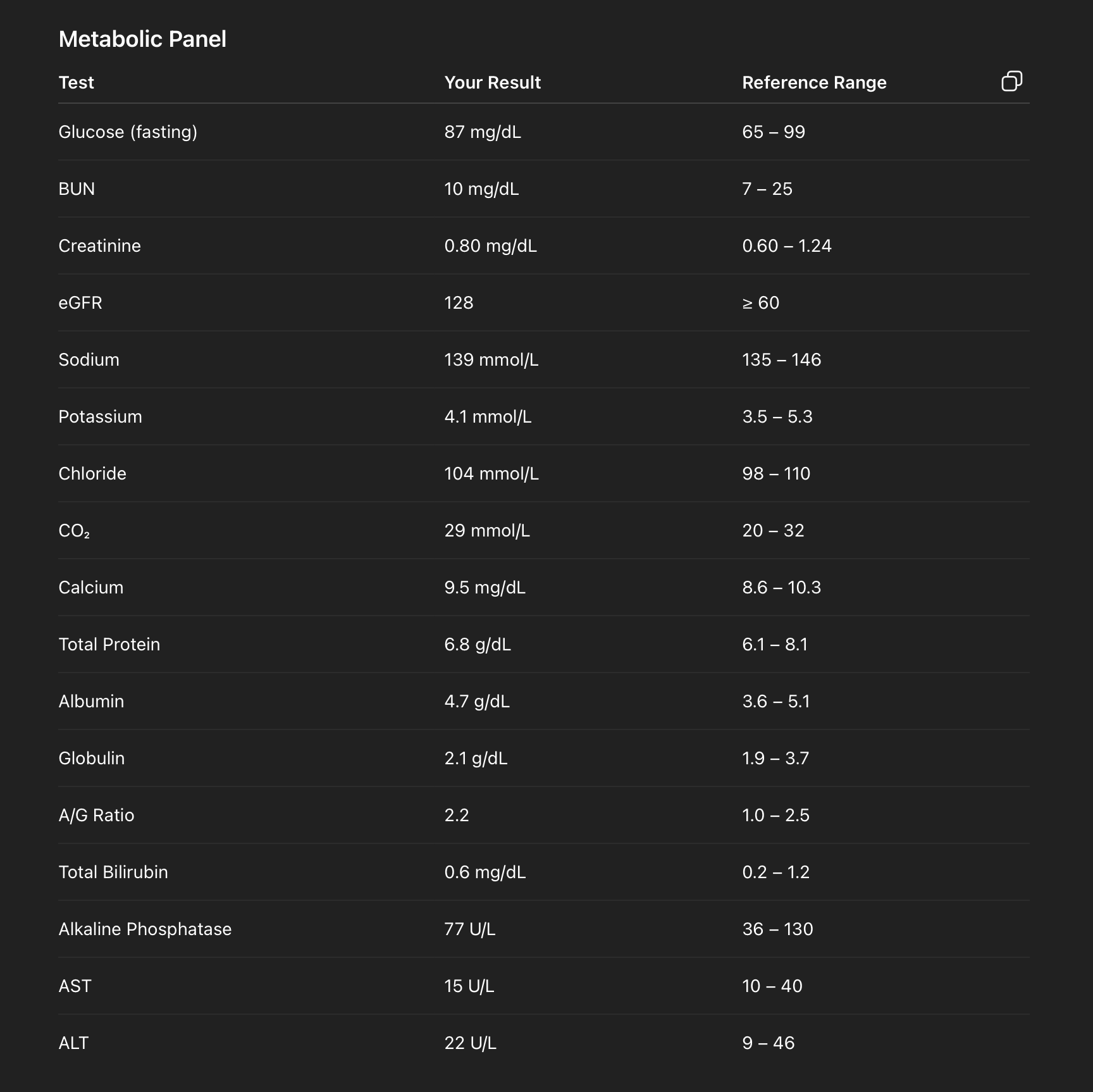Click the Globulin reference range
The height and width of the screenshot is (1092, 1093).
click(775, 758)
